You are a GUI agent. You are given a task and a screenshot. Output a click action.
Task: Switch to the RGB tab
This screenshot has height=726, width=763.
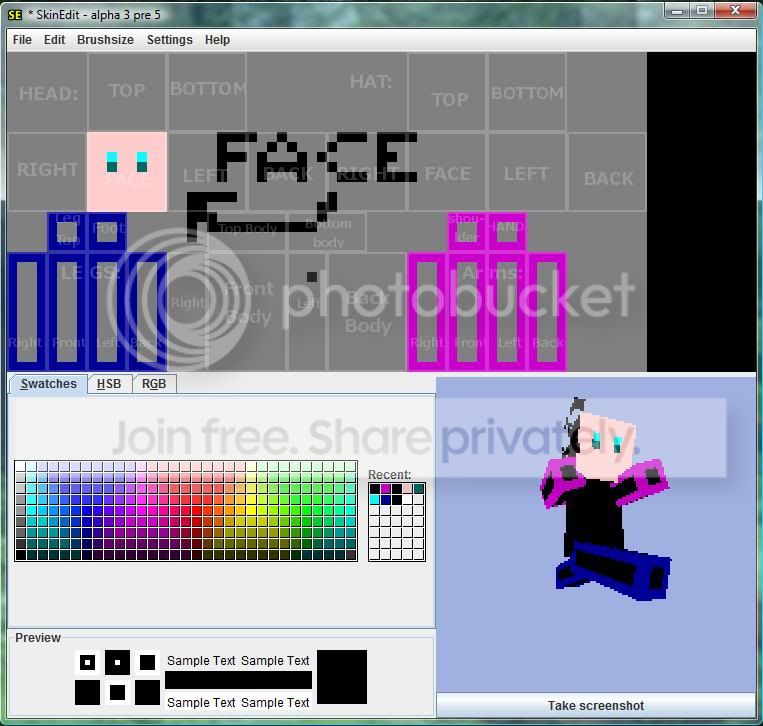pos(153,384)
